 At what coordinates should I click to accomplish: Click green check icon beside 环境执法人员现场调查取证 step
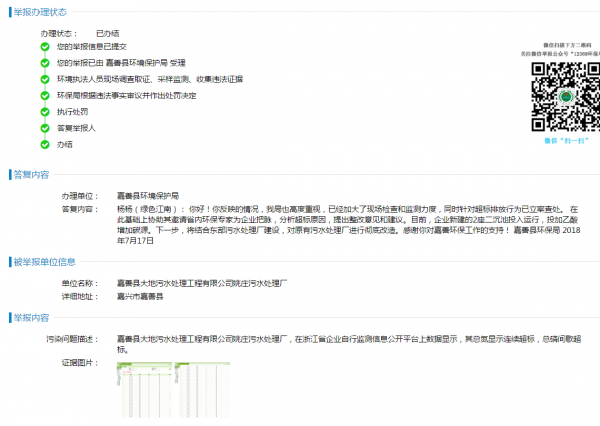45,79
